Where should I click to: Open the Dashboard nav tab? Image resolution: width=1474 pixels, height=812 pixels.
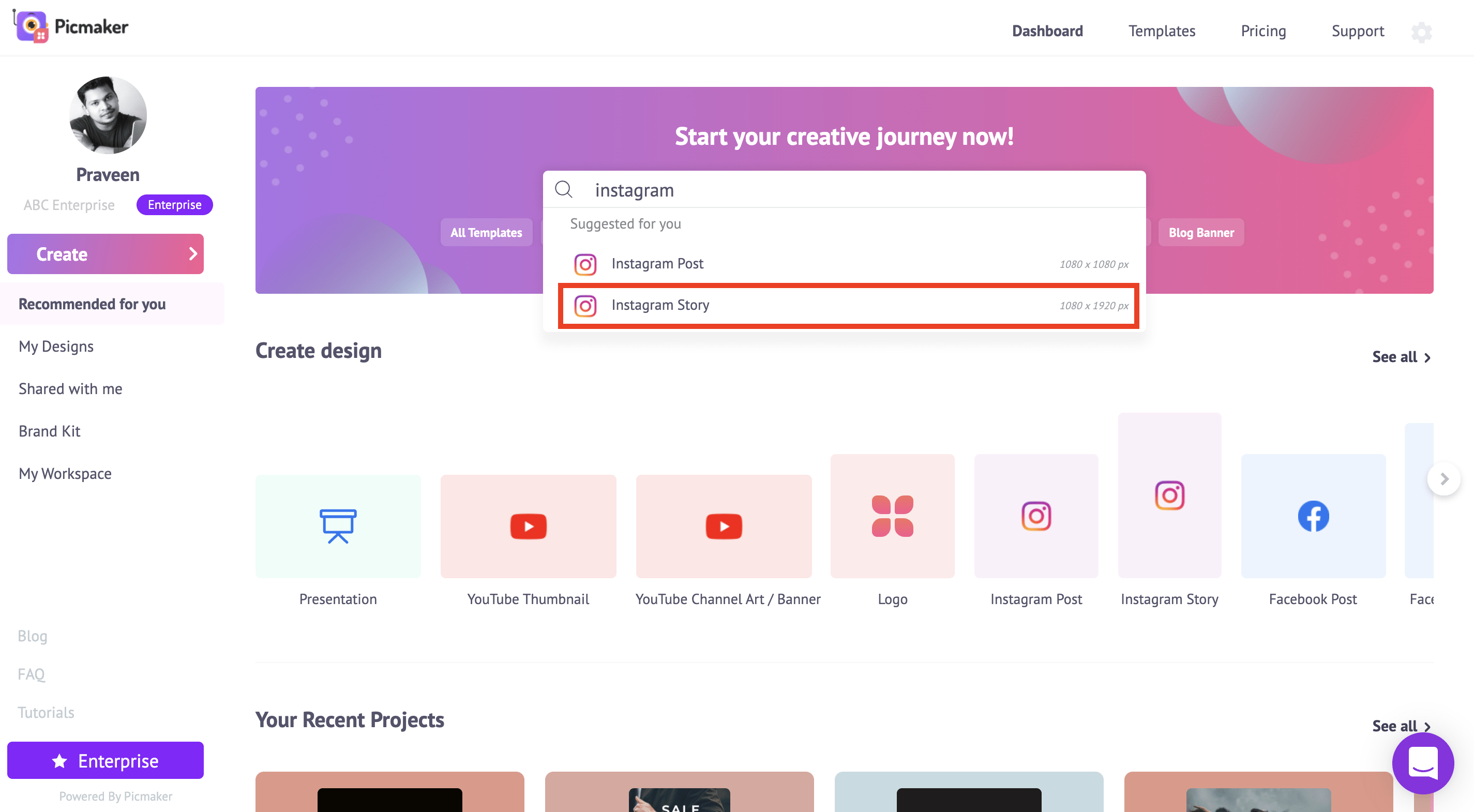pyautogui.click(x=1047, y=31)
